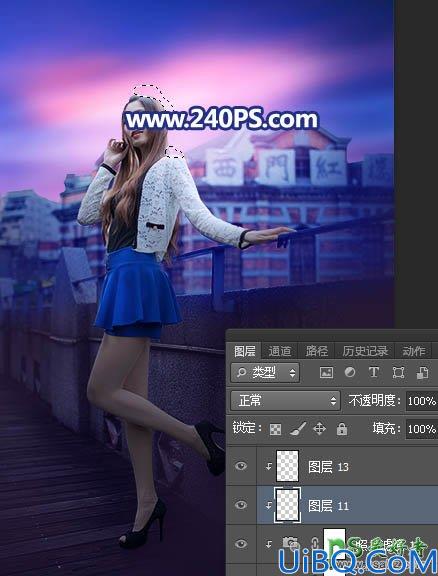Filter layers by smart object icon
Image resolution: width=438 pixels, height=576 pixels.
point(422,373)
